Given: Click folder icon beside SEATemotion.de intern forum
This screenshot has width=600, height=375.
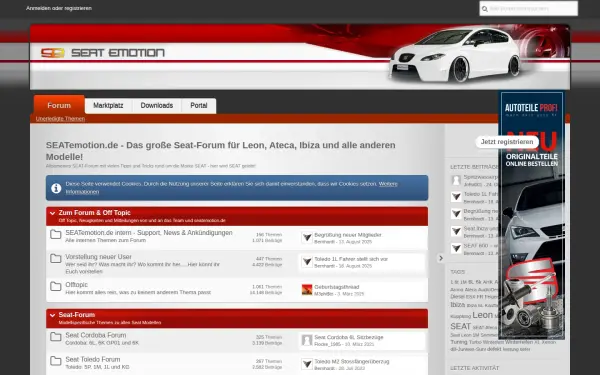Looking at the screenshot, I should tap(55, 234).
